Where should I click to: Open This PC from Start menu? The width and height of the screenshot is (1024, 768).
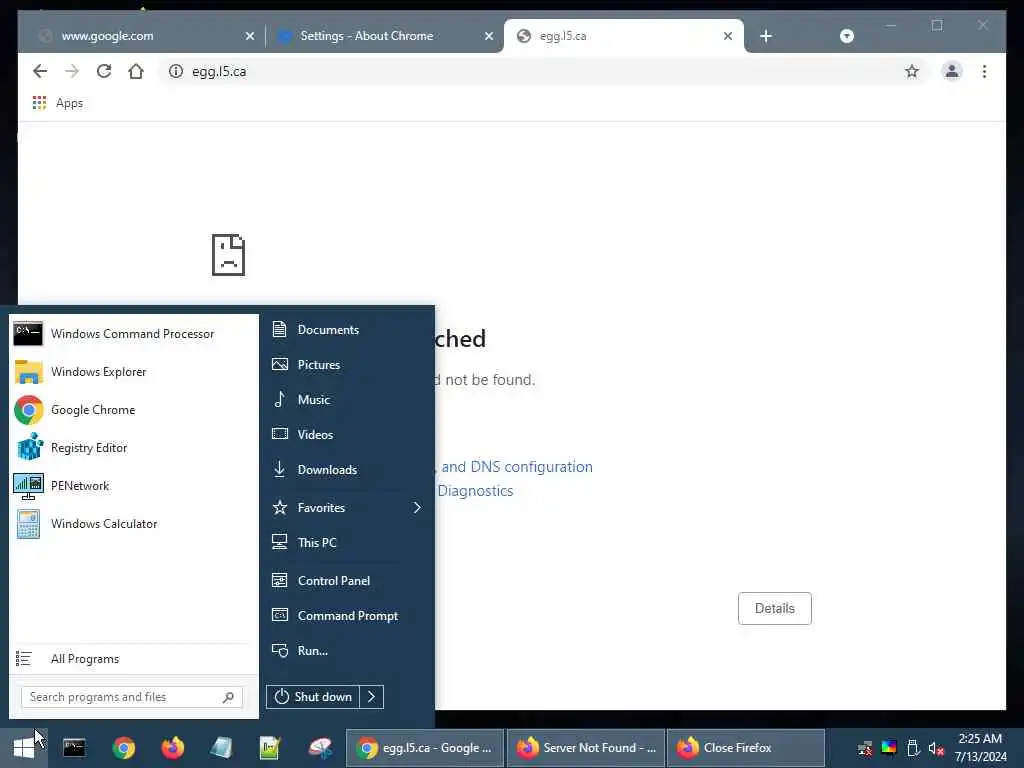click(x=346, y=543)
